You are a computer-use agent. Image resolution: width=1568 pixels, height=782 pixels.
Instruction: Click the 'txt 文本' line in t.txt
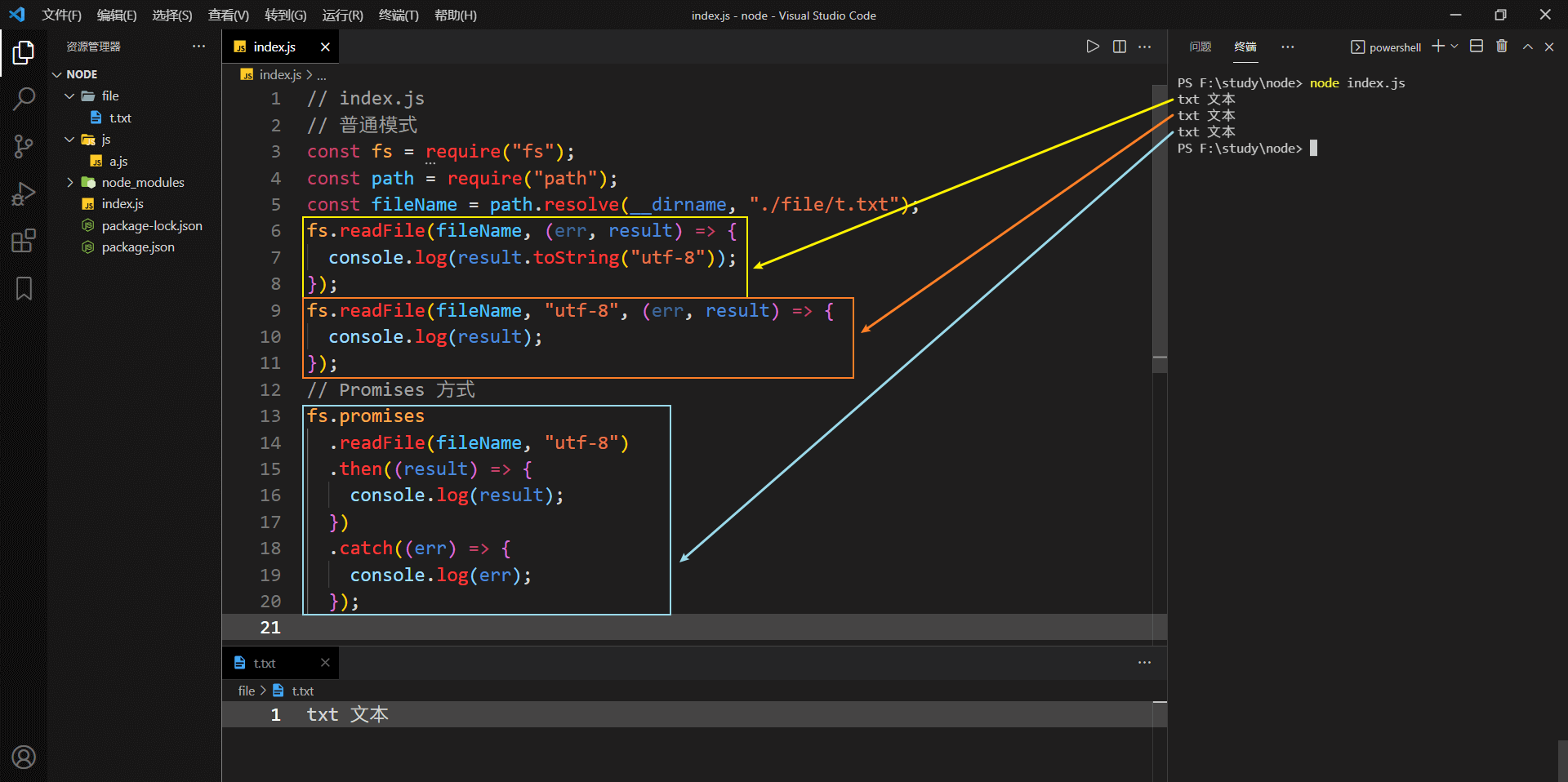click(x=348, y=714)
